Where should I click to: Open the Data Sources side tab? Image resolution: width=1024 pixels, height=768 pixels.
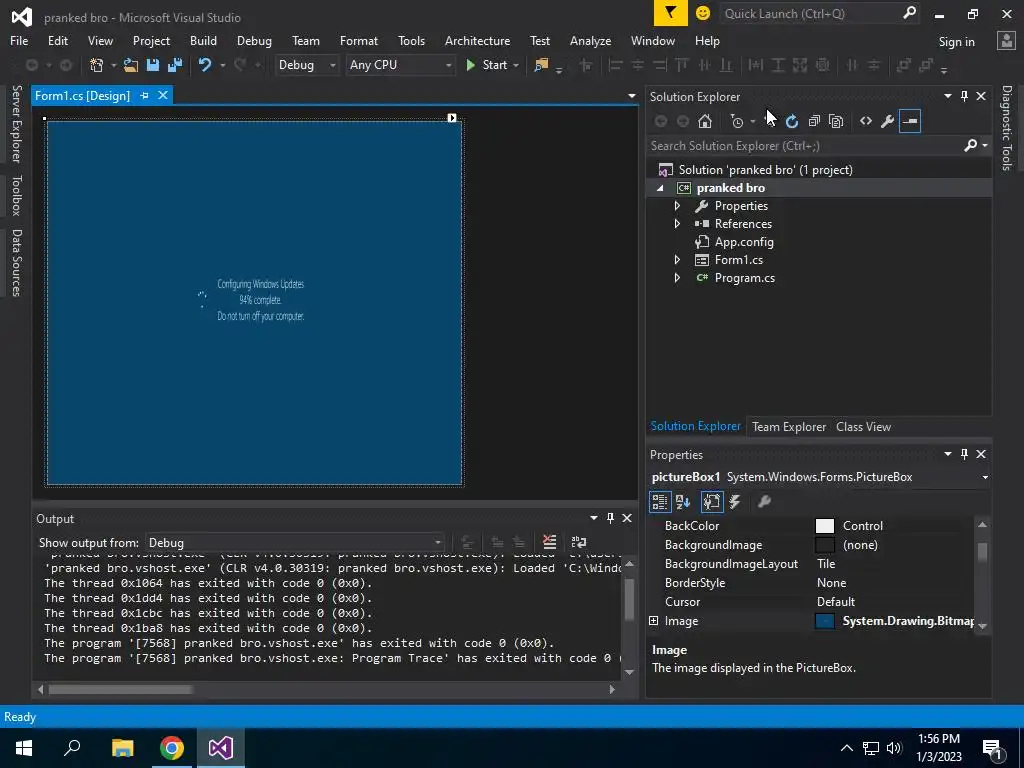16,263
